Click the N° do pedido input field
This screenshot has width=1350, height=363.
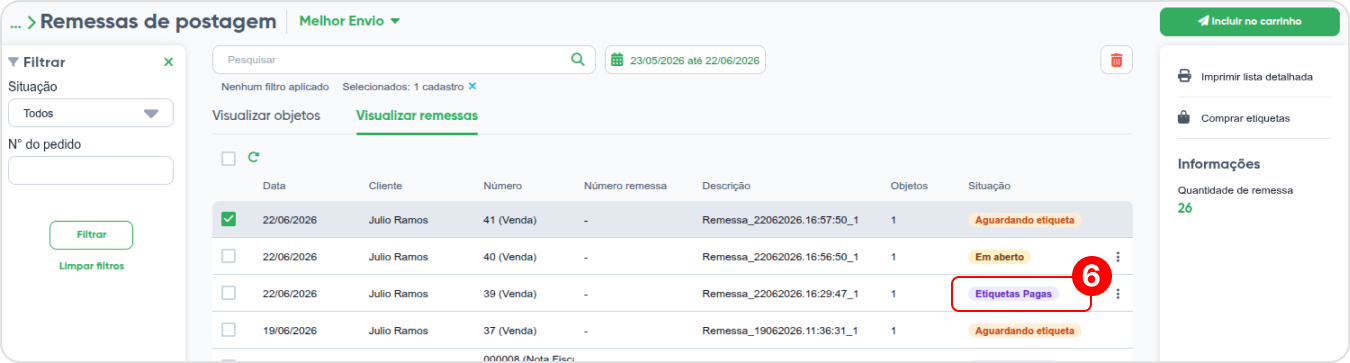coord(91,171)
